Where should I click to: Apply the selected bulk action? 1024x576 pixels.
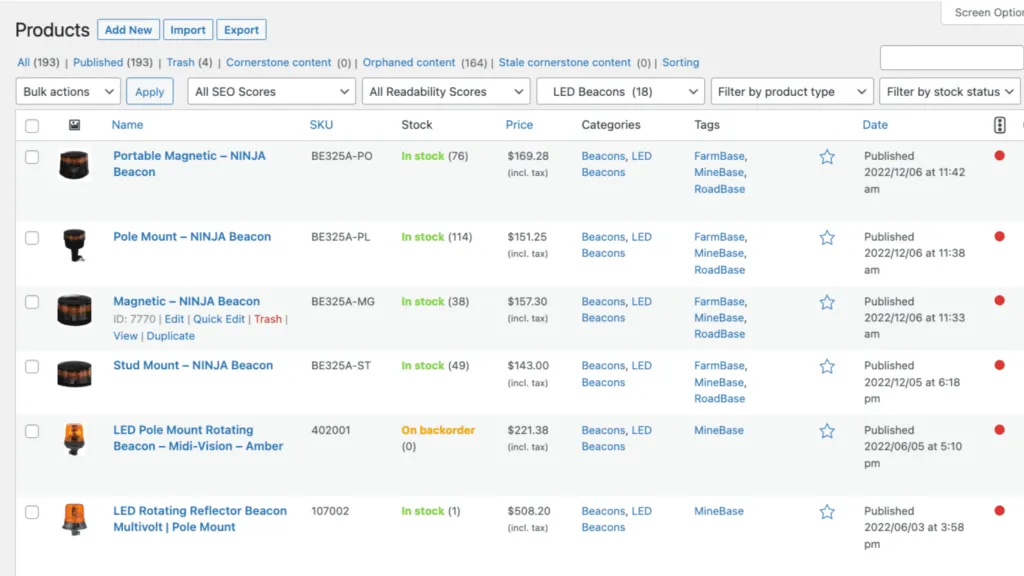point(150,91)
